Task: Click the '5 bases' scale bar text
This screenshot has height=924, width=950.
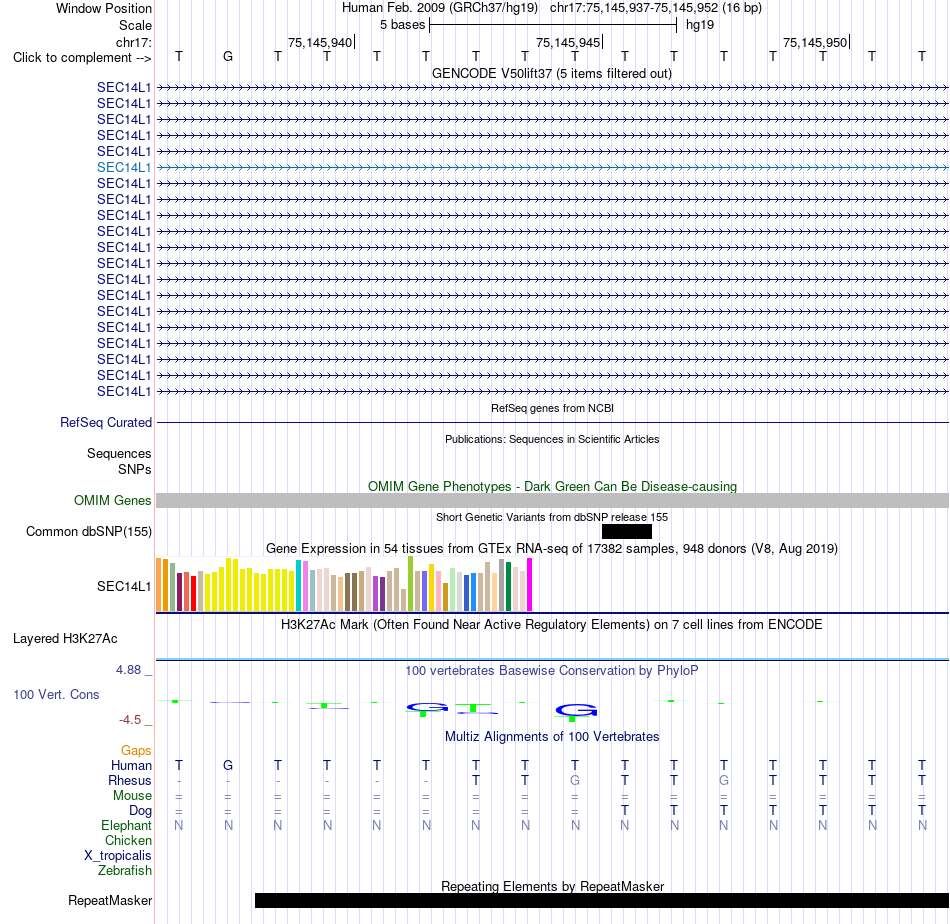Action: click(402, 25)
